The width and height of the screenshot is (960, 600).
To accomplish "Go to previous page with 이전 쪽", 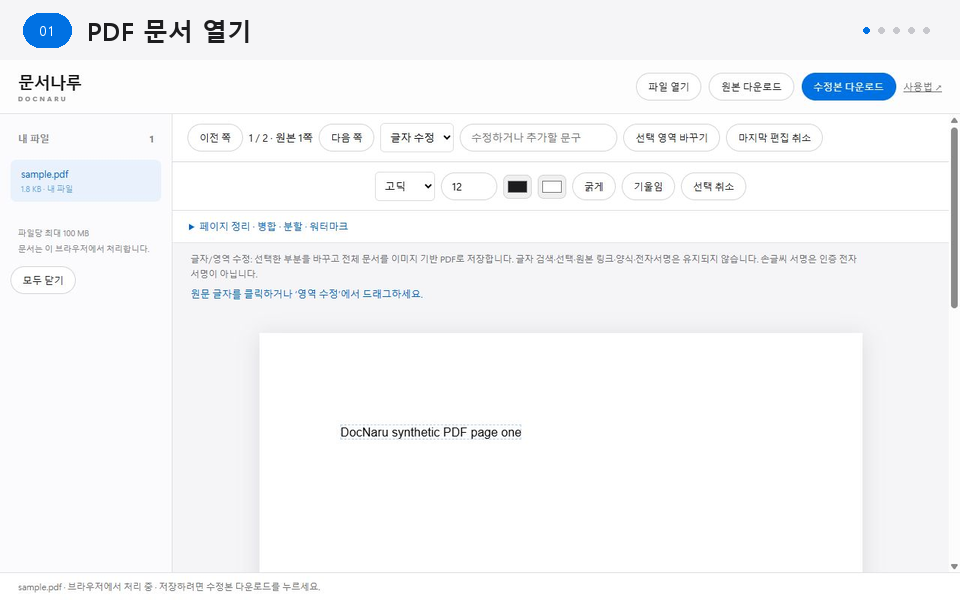I will pos(215,138).
